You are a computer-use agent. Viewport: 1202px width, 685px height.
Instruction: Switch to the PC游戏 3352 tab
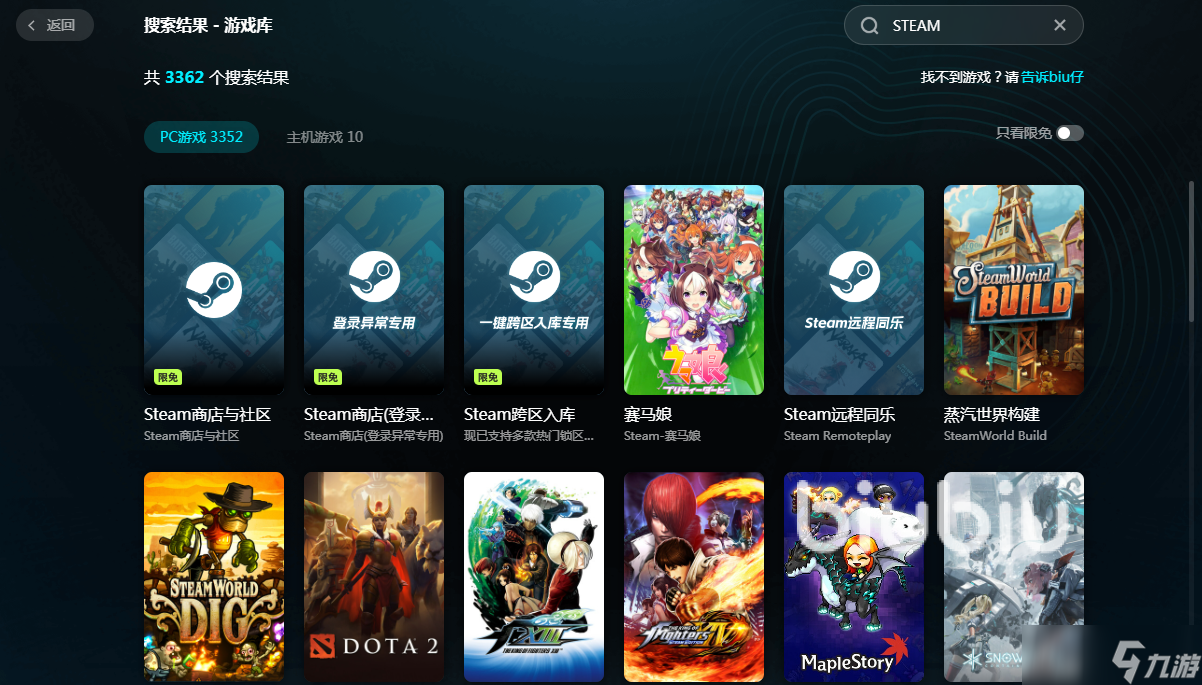point(201,137)
